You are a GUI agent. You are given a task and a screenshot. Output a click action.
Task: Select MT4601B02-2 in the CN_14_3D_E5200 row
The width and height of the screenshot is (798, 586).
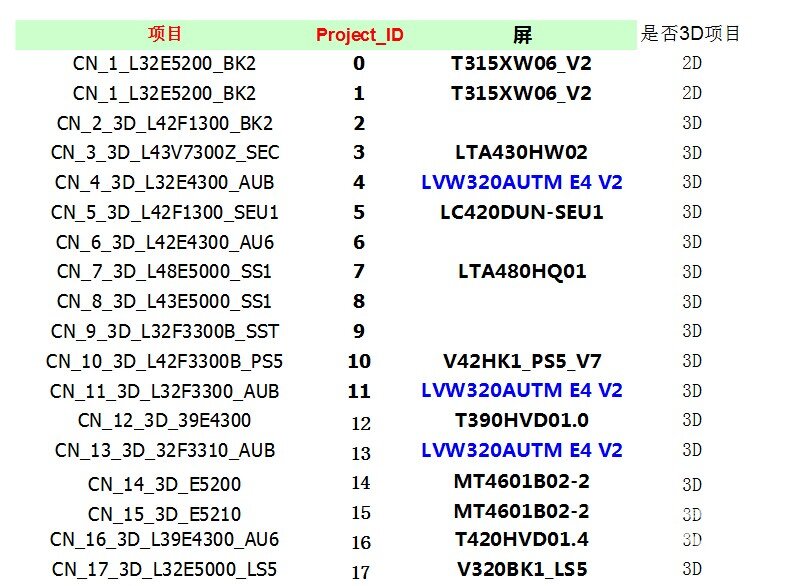pyautogui.click(x=522, y=481)
